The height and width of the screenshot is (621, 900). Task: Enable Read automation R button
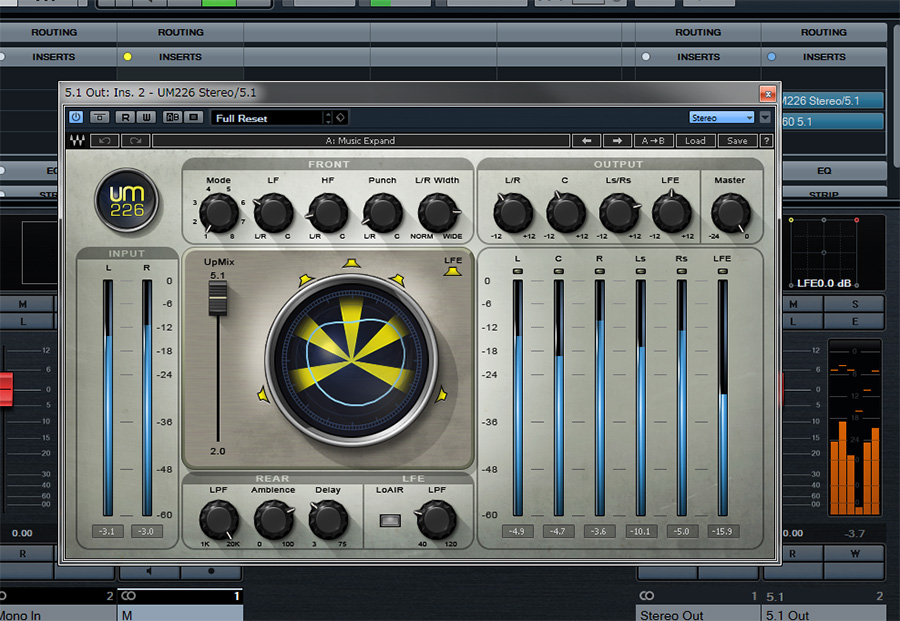125,117
